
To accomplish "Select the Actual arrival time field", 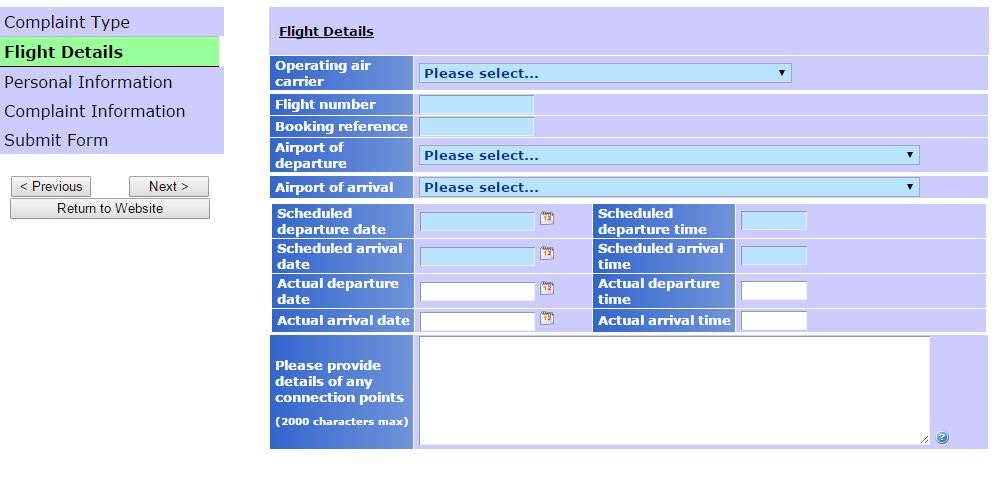I will [x=773, y=321].
